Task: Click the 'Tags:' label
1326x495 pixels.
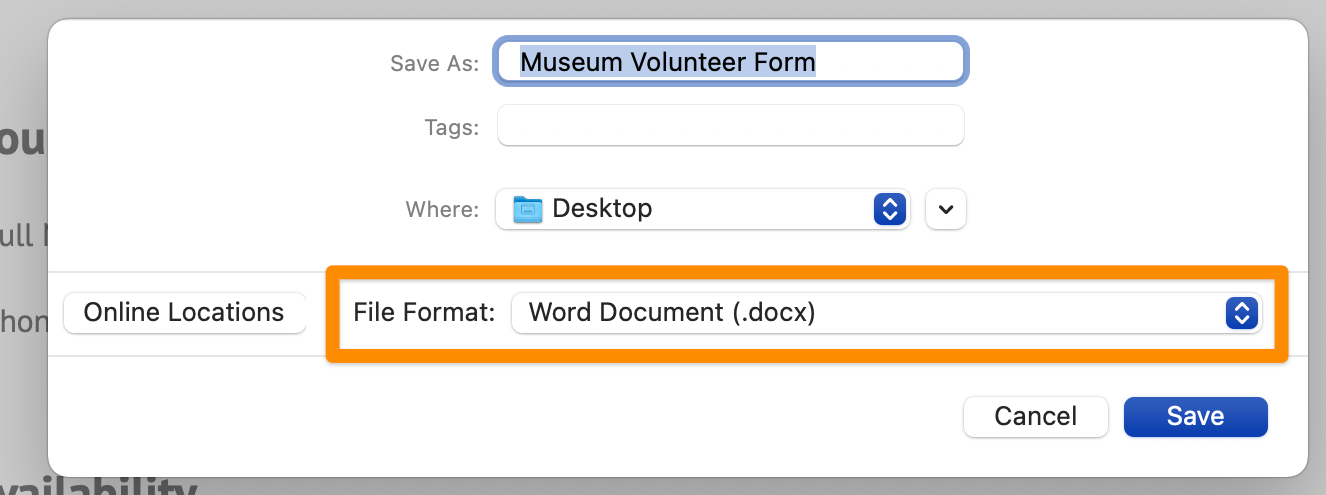Action: (451, 128)
